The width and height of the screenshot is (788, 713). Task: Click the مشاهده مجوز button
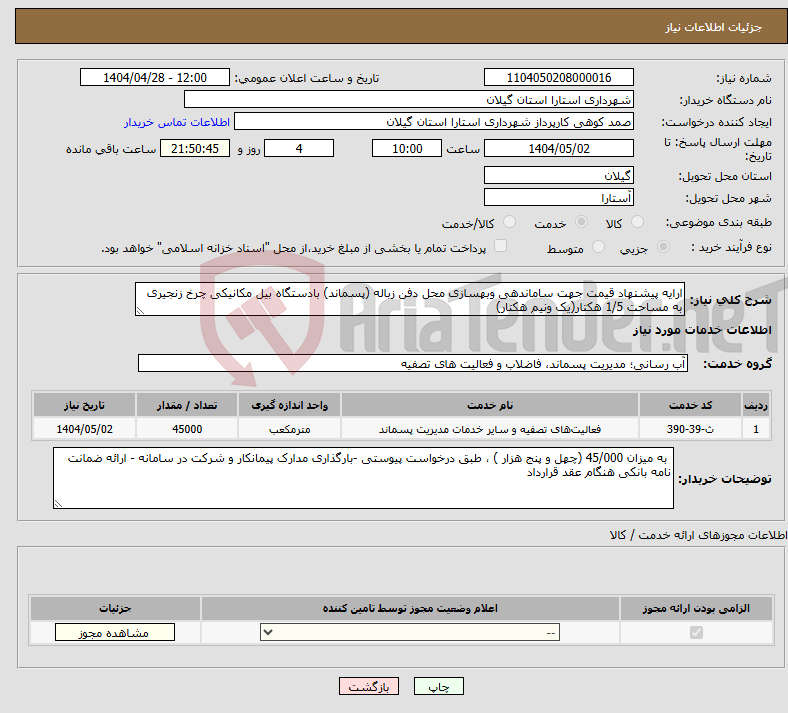pyautogui.click(x=115, y=632)
